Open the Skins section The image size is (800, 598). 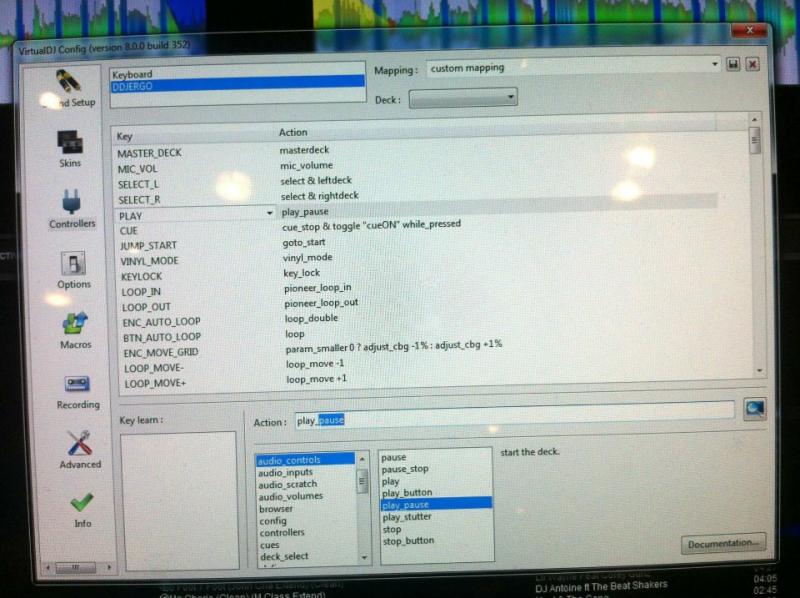(x=70, y=149)
